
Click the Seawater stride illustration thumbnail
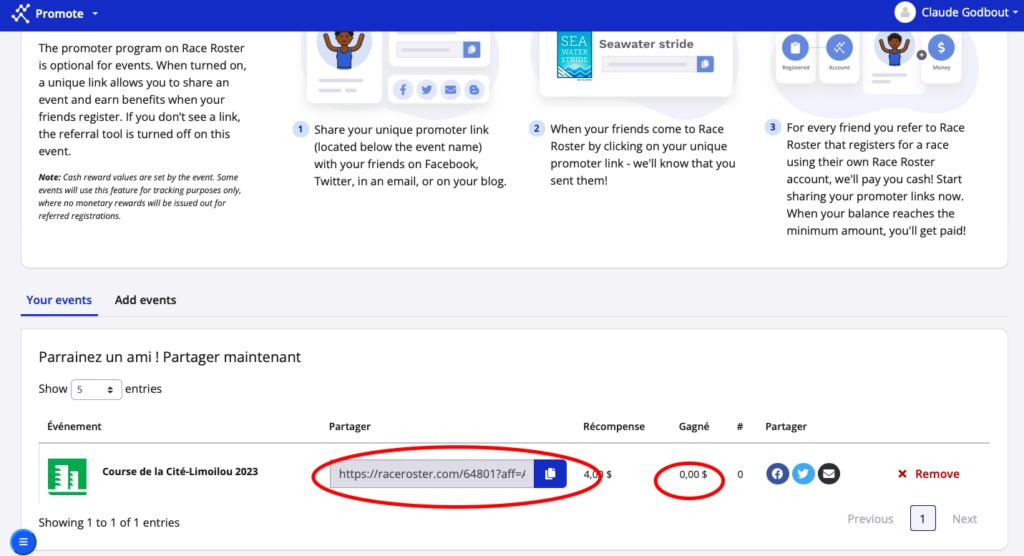tap(574, 56)
